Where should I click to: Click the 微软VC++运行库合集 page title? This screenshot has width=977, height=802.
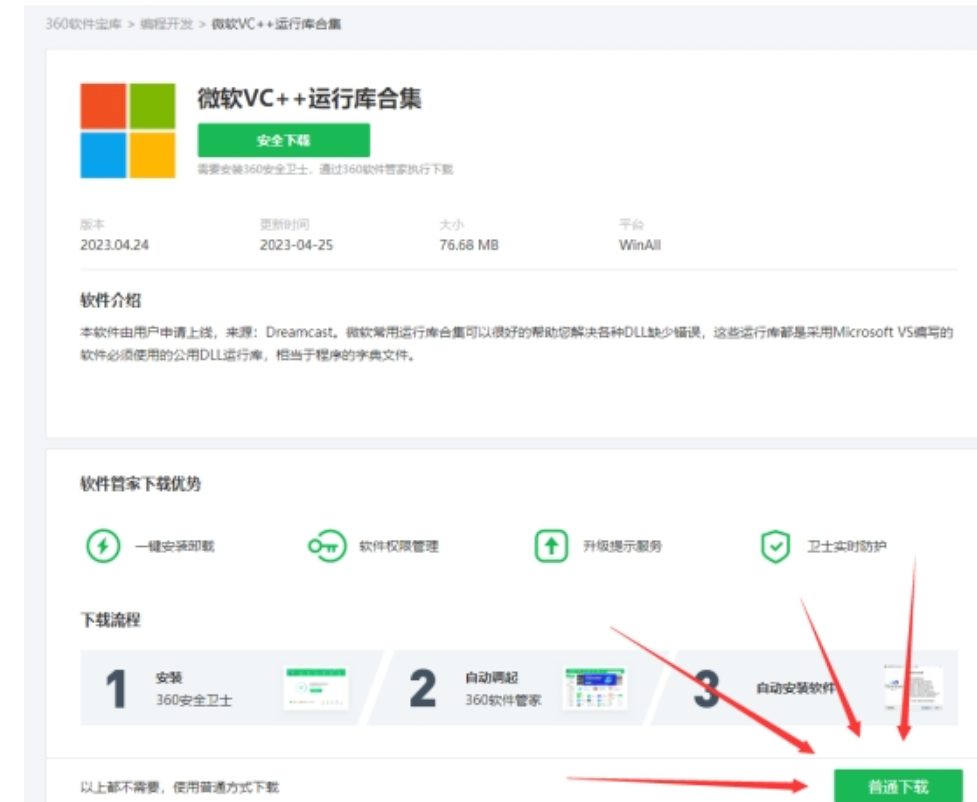click(309, 98)
